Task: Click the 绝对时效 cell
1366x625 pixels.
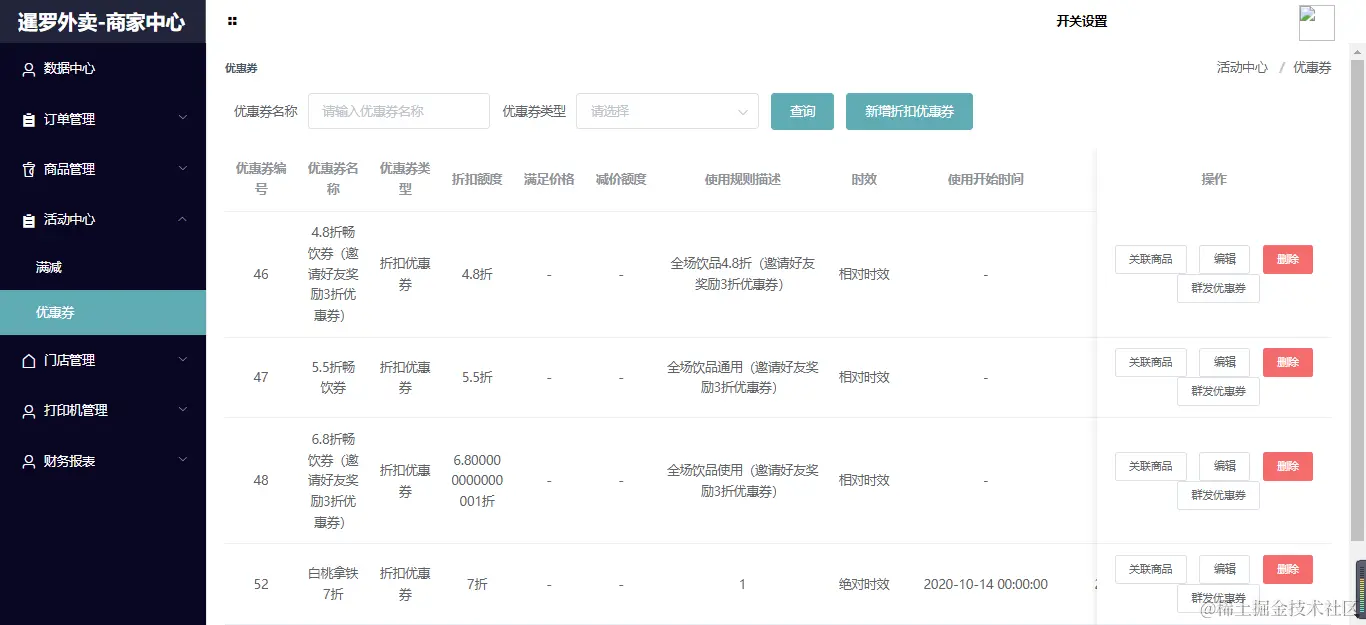Action: pyautogui.click(x=864, y=584)
